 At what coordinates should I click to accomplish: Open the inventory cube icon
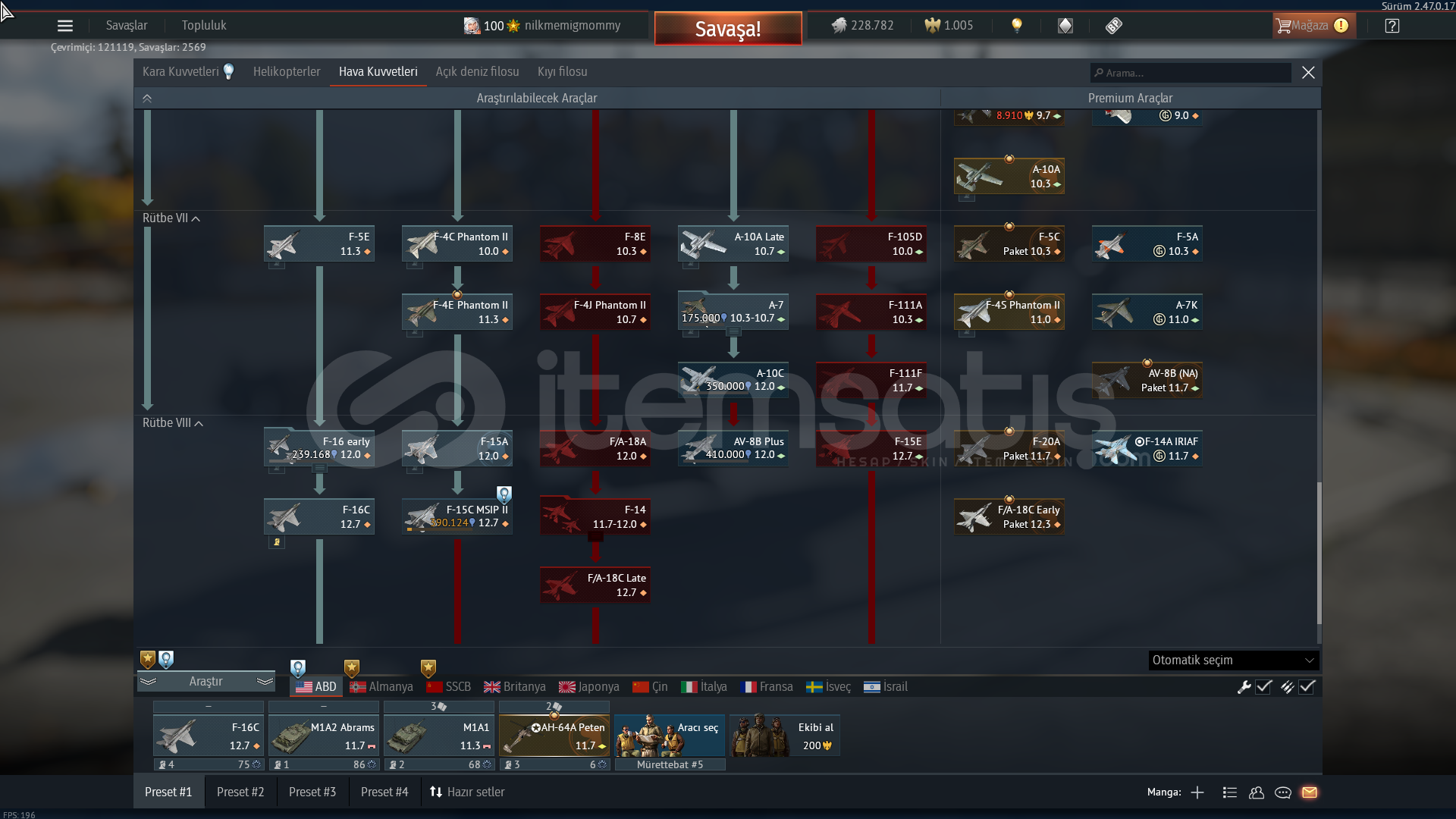point(1065,26)
